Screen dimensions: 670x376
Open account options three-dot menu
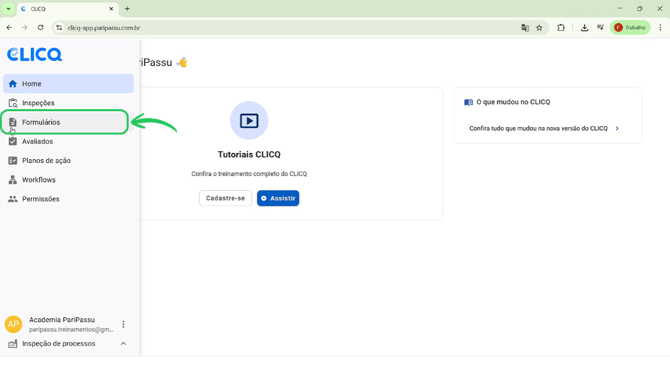[x=123, y=324]
